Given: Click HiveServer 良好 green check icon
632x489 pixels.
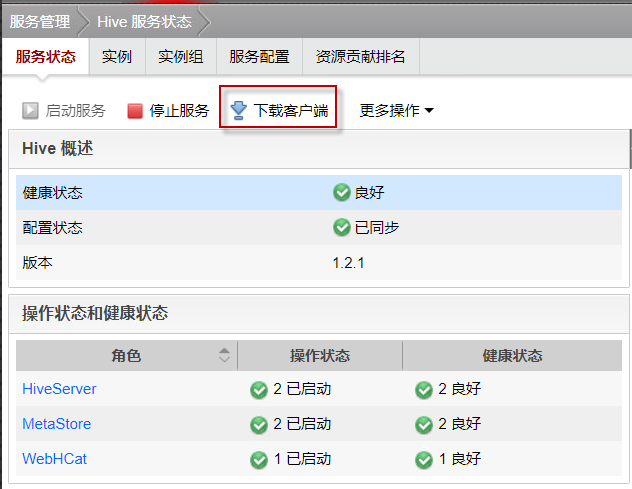Looking at the screenshot, I should point(424,389).
